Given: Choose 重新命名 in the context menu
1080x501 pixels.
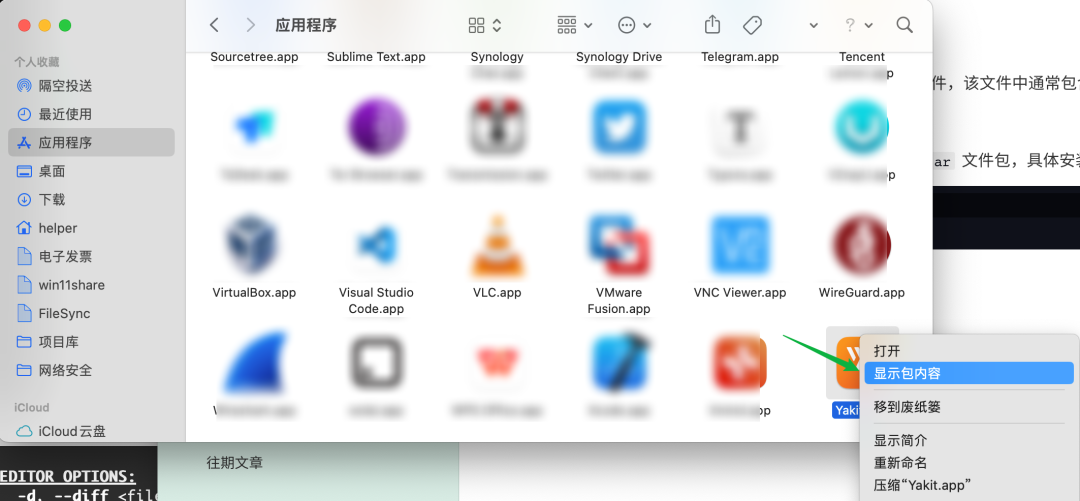Looking at the screenshot, I should (970, 462).
